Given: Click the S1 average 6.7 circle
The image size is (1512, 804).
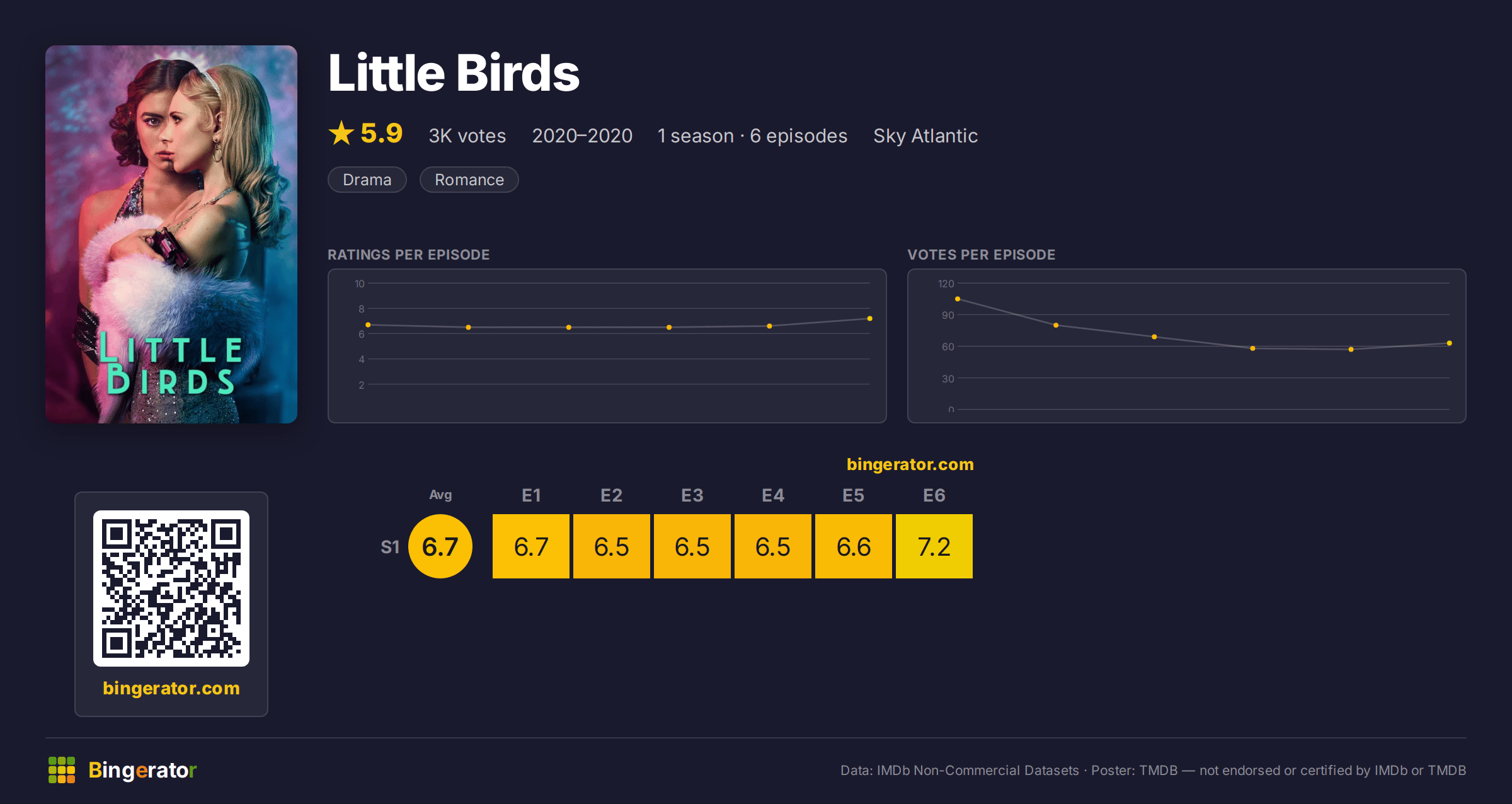Looking at the screenshot, I should pyautogui.click(x=440, y=546).
